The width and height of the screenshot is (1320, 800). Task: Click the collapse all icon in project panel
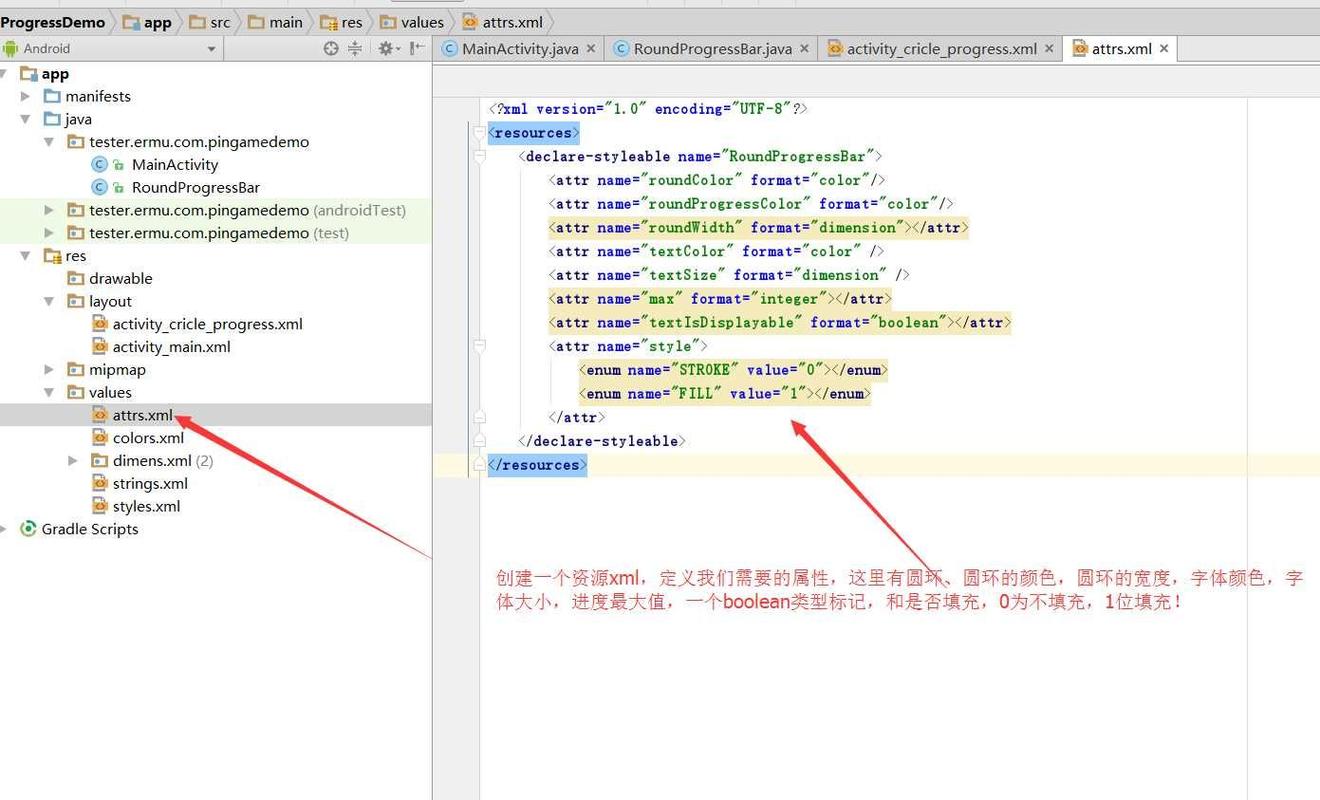355,48
